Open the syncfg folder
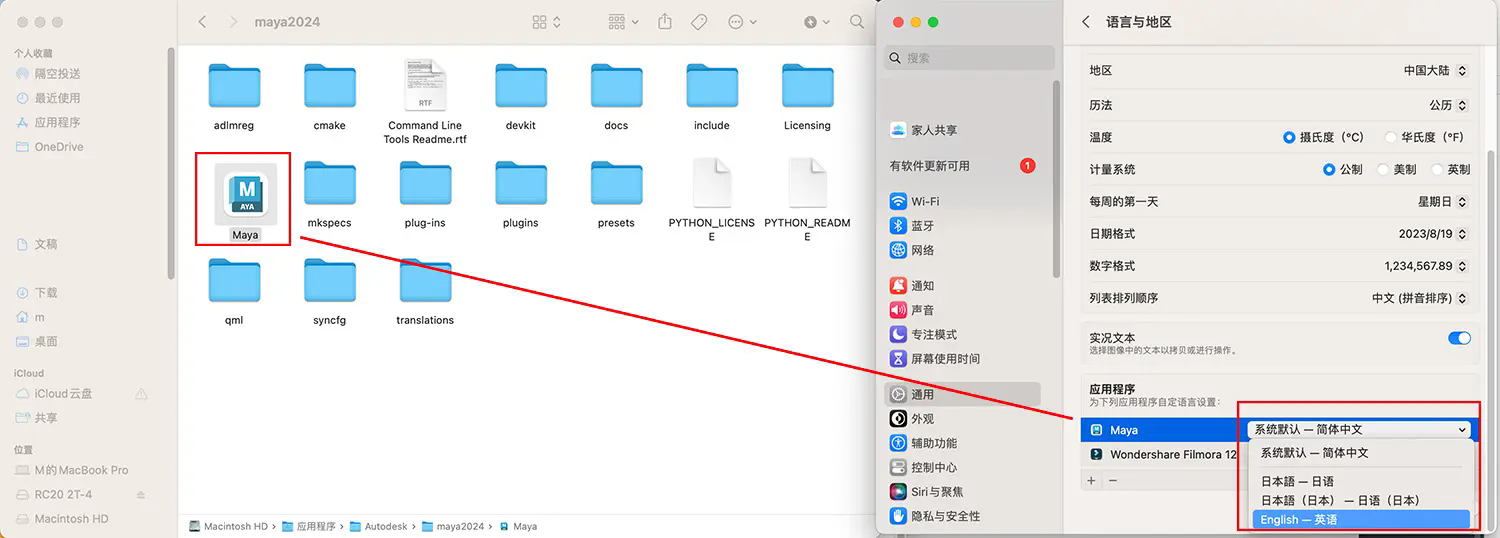This screenshot has height=538, width=1500. pos(330,281)
